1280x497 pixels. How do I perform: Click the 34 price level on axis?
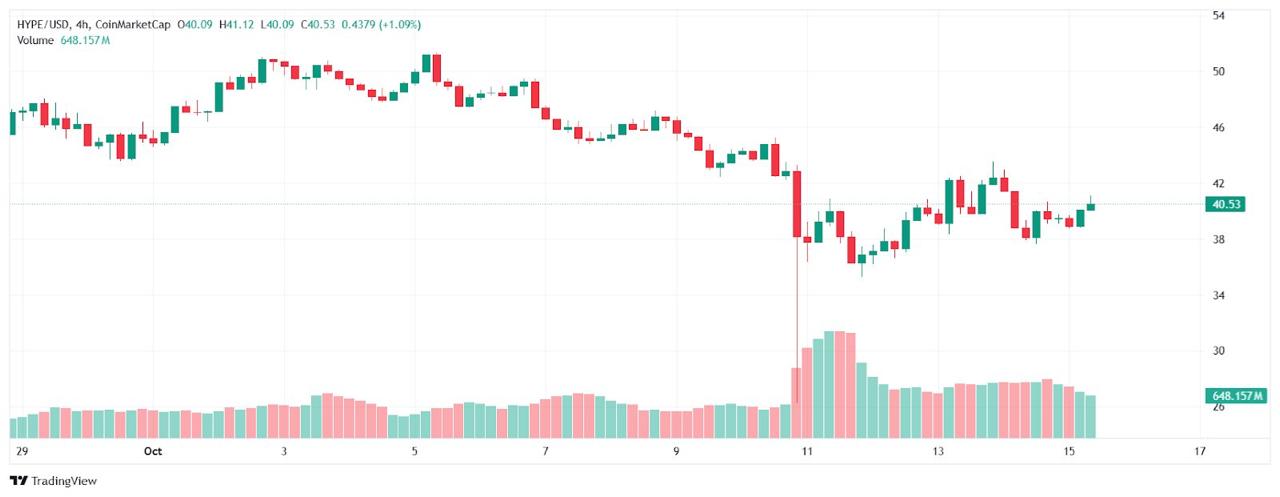tap(1219, 296)
